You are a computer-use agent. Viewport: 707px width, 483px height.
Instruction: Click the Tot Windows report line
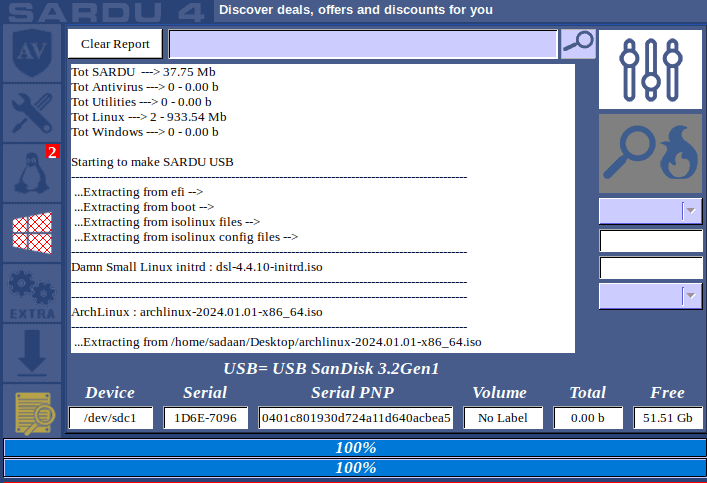[x=145, y=132]
